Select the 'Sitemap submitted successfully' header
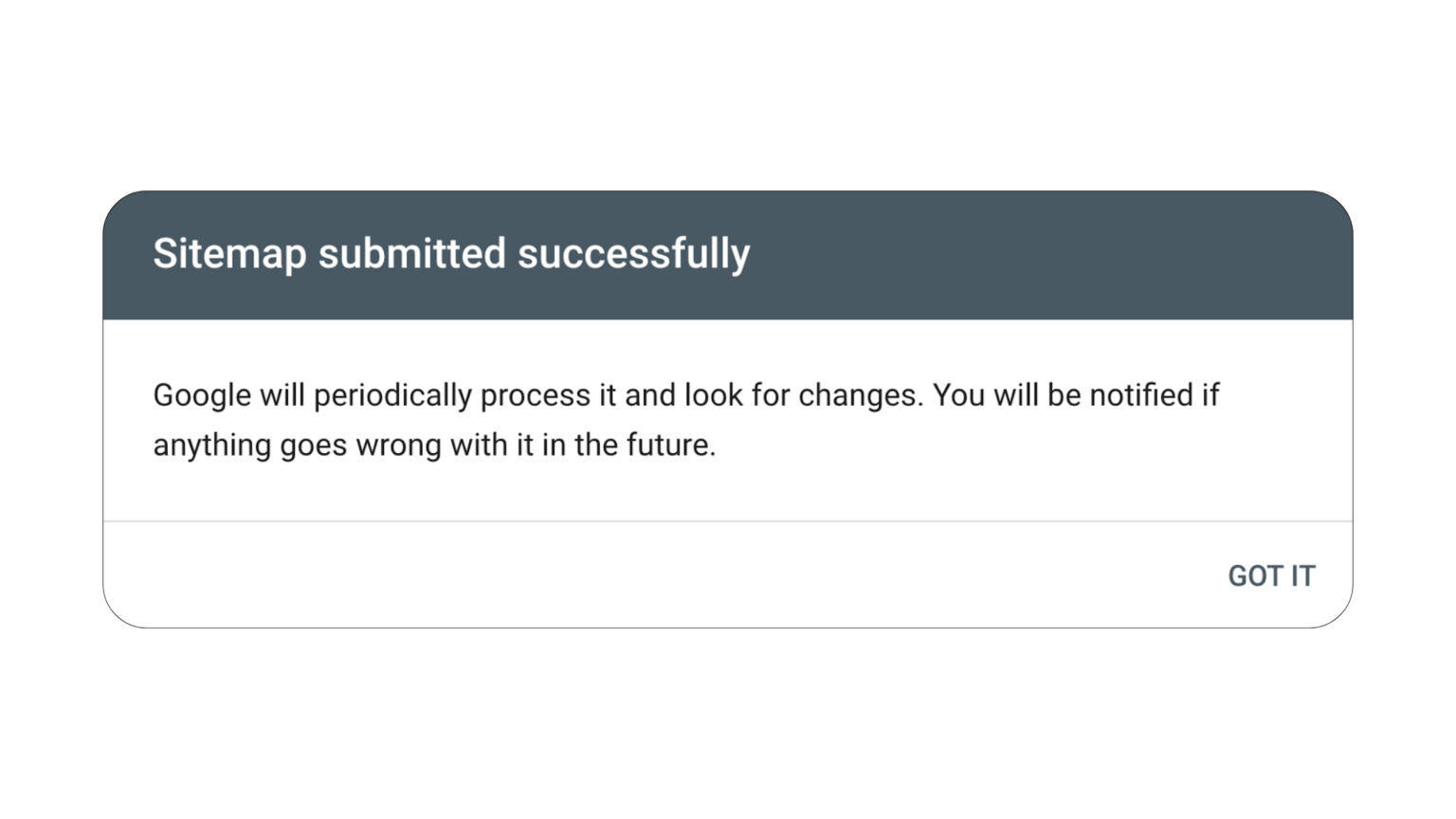The width and height of the screenshot is (1456, 819). coord(450,253)
